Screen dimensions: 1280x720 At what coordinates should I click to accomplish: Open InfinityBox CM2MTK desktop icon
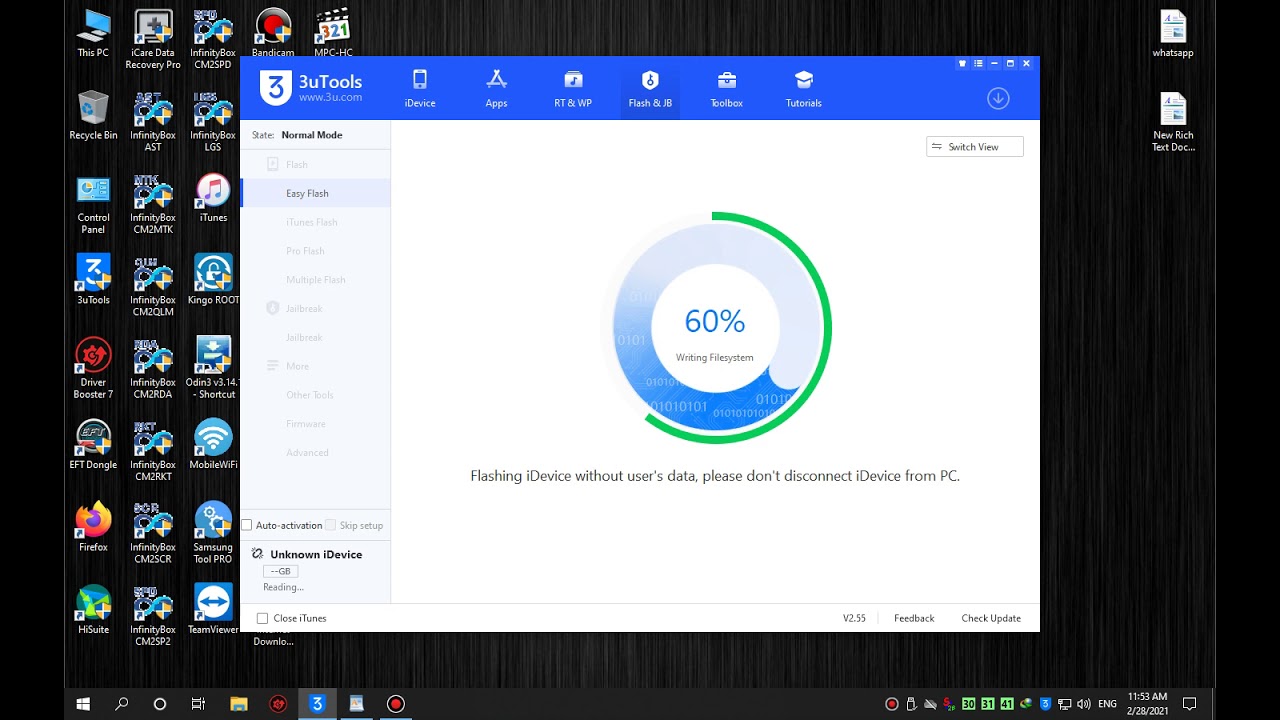tap(153, 204)
